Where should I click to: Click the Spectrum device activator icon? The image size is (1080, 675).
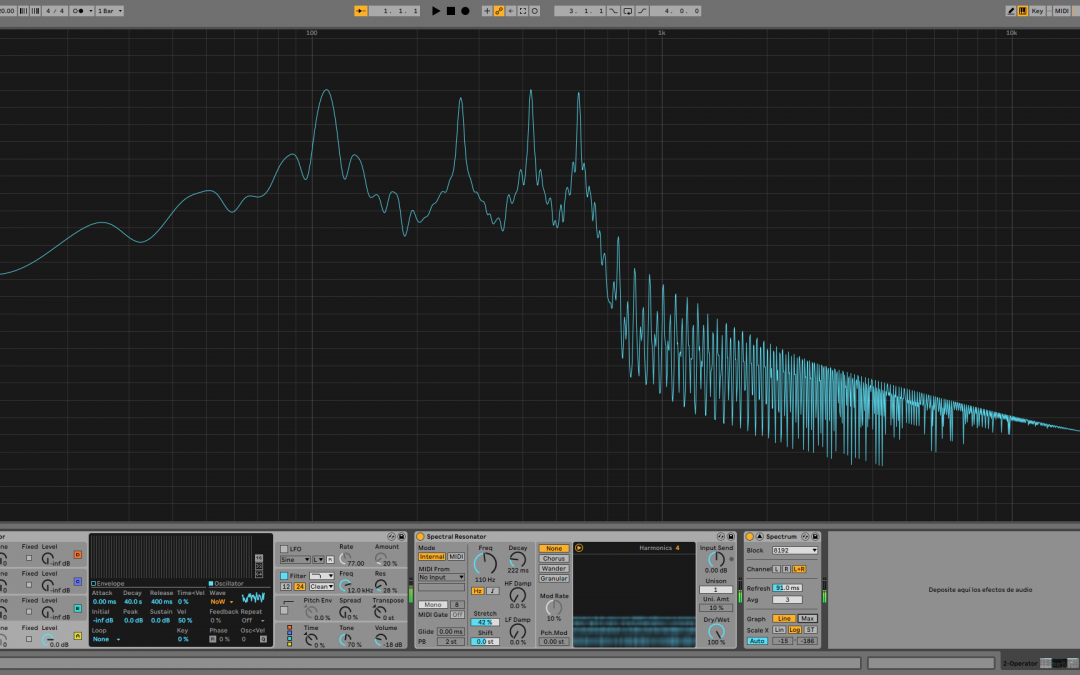[x=749, y=537]
